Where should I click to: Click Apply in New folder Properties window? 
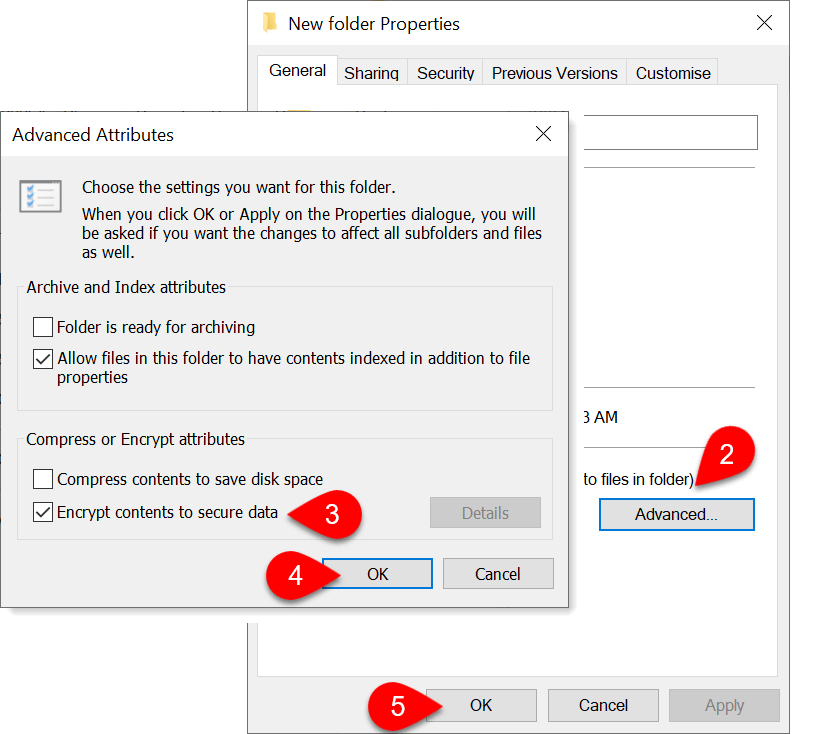click(x=724, y=705)
